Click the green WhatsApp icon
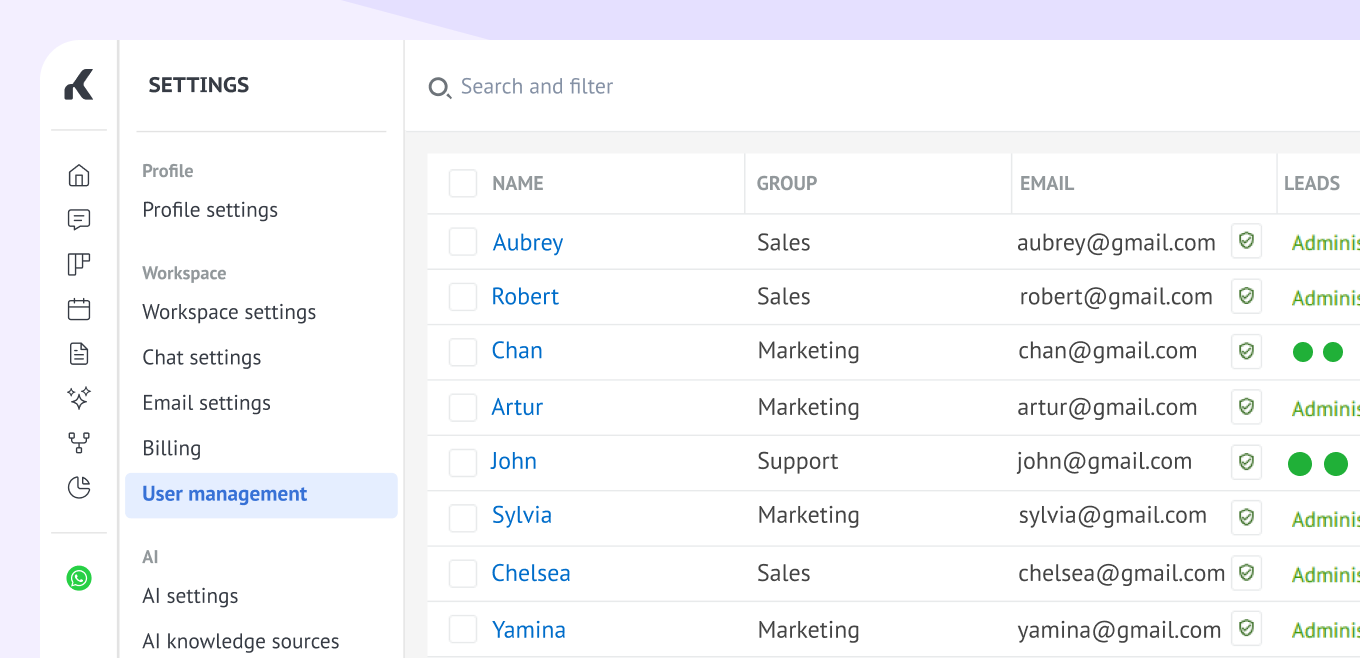The width and height of the screenshot is (1360, 658). (79, 578)
